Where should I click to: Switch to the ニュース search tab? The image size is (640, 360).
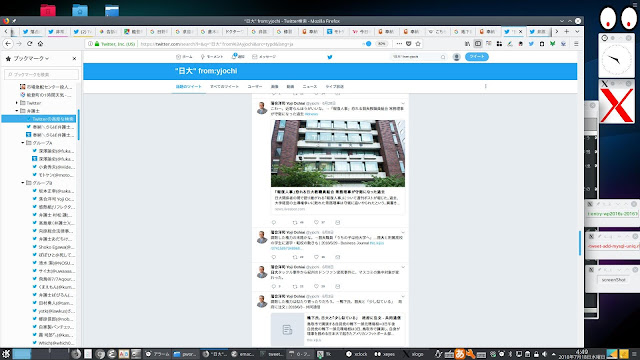pyautogui.click(x=309, y=87)
